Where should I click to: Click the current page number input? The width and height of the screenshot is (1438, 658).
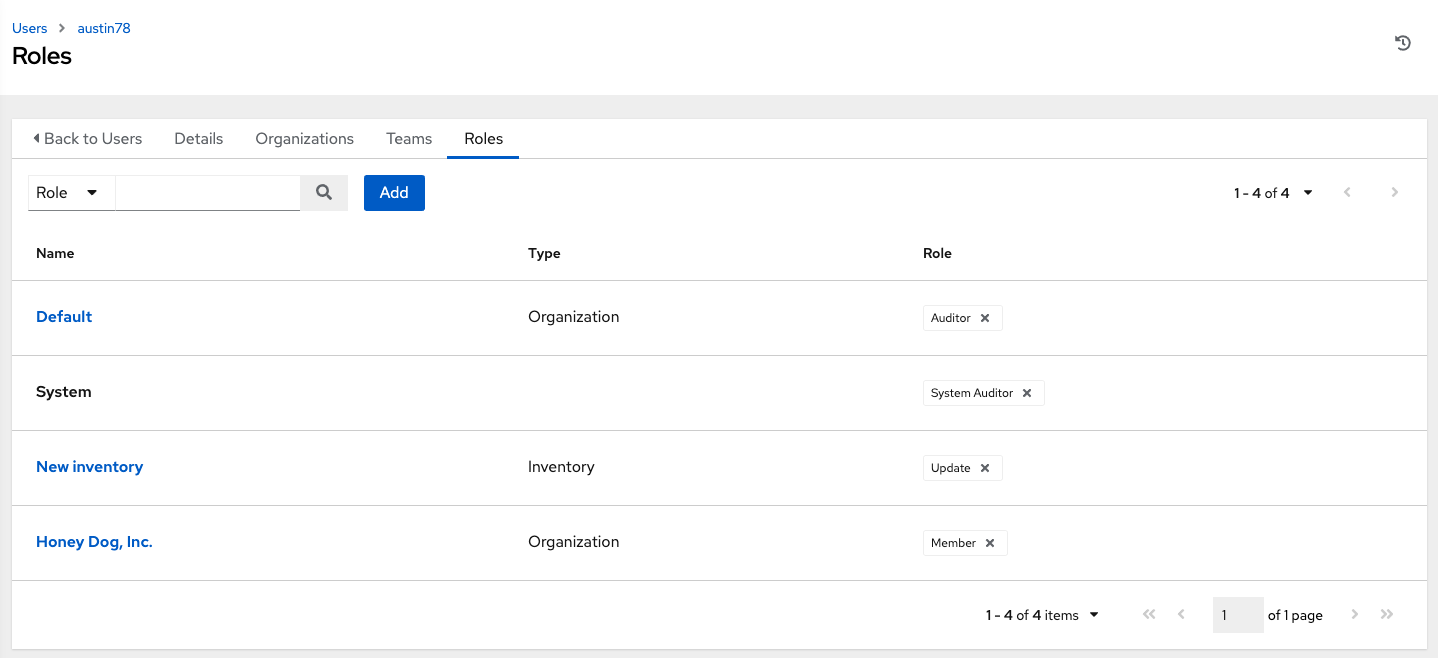pos(1237,615)
